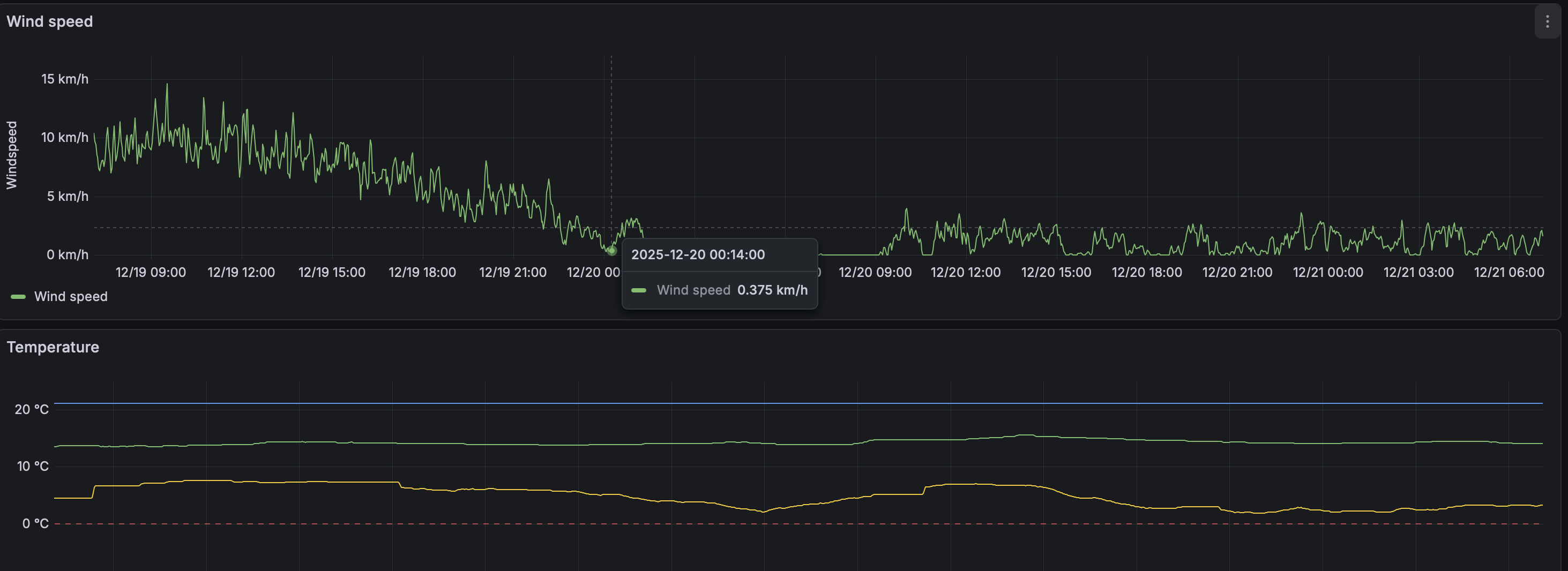This screenshot has width=1568, height=571.
Task: Click the 12/21 00:00 x-axis label
Action: [1328, 272]
